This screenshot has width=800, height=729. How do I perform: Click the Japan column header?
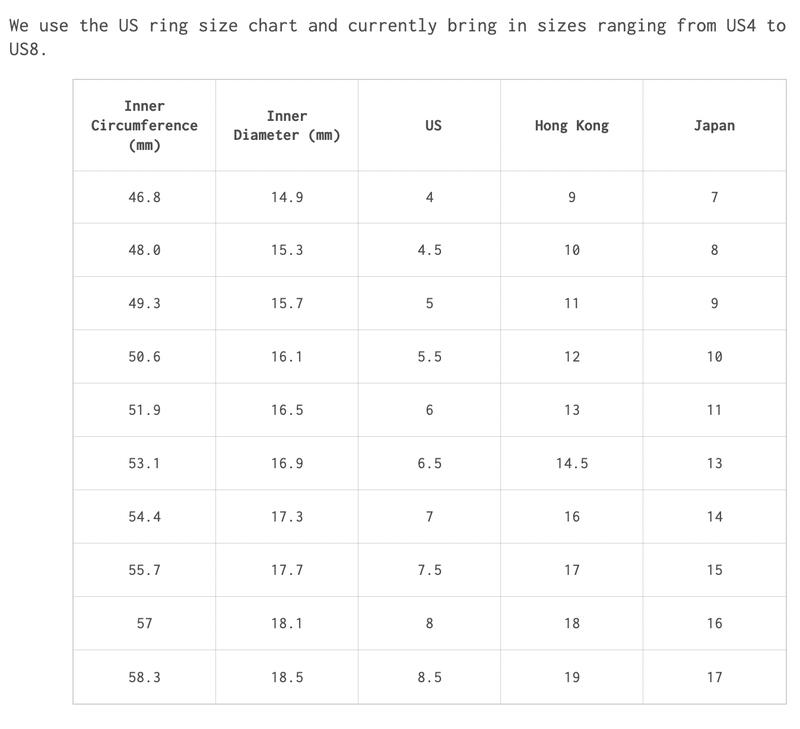[714, 125]
